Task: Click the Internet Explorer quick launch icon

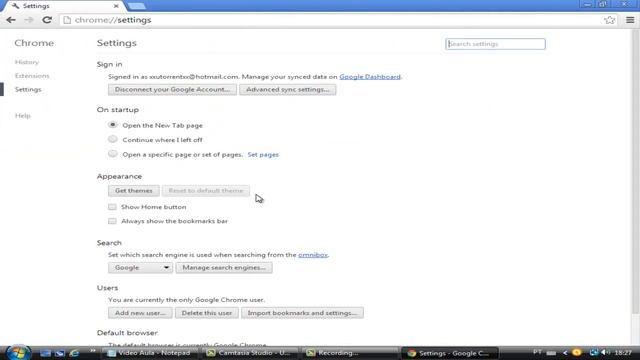Action: 74,353
